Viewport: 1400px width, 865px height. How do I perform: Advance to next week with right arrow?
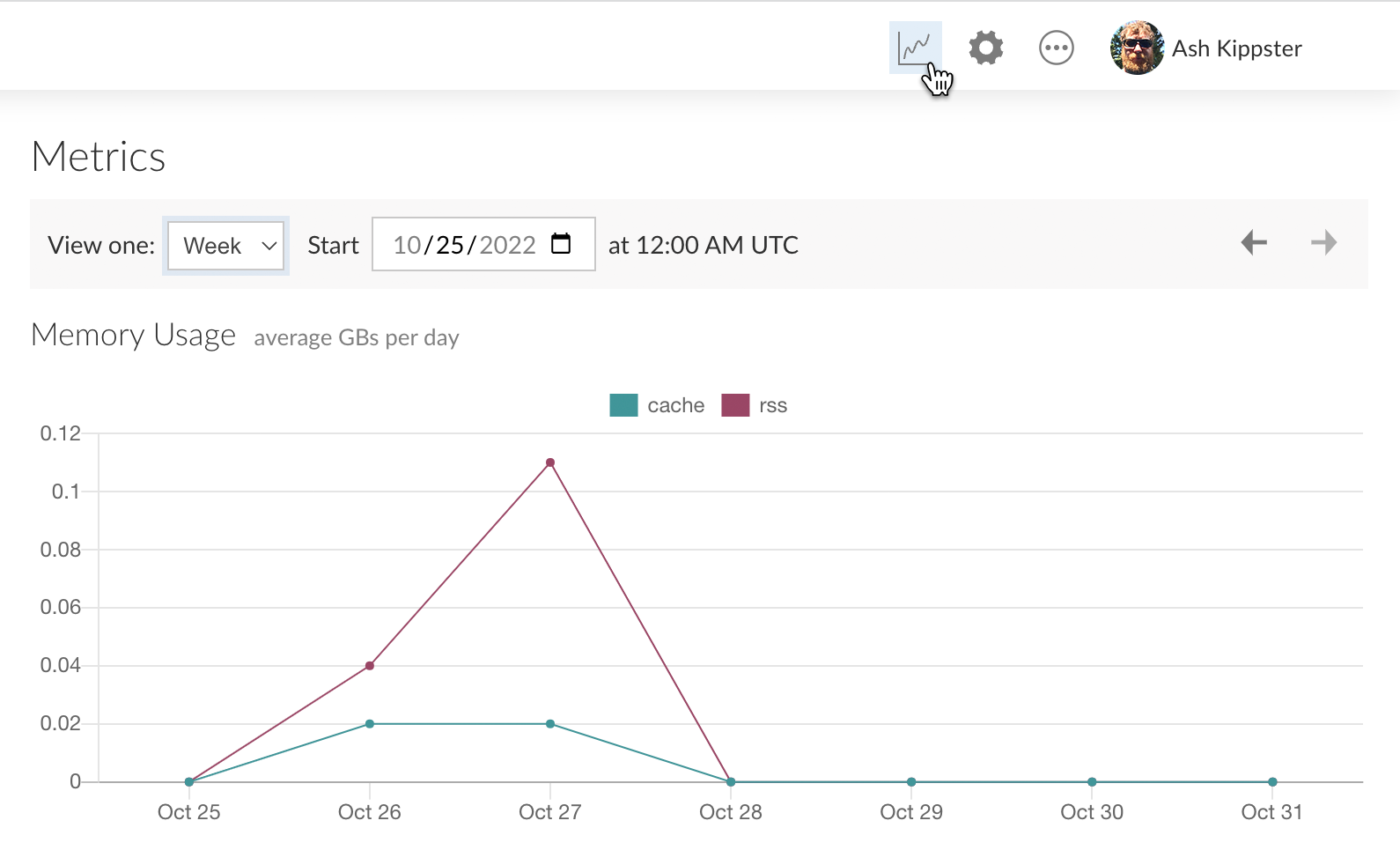[x=1323, y=242]
